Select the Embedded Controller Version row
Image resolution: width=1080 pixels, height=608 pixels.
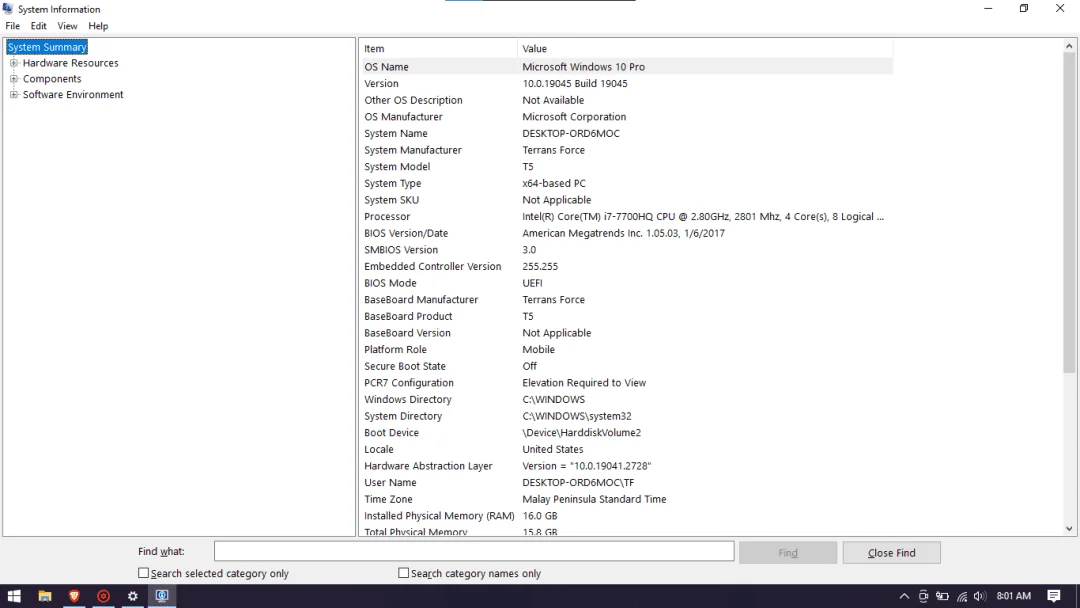[626, 266]
